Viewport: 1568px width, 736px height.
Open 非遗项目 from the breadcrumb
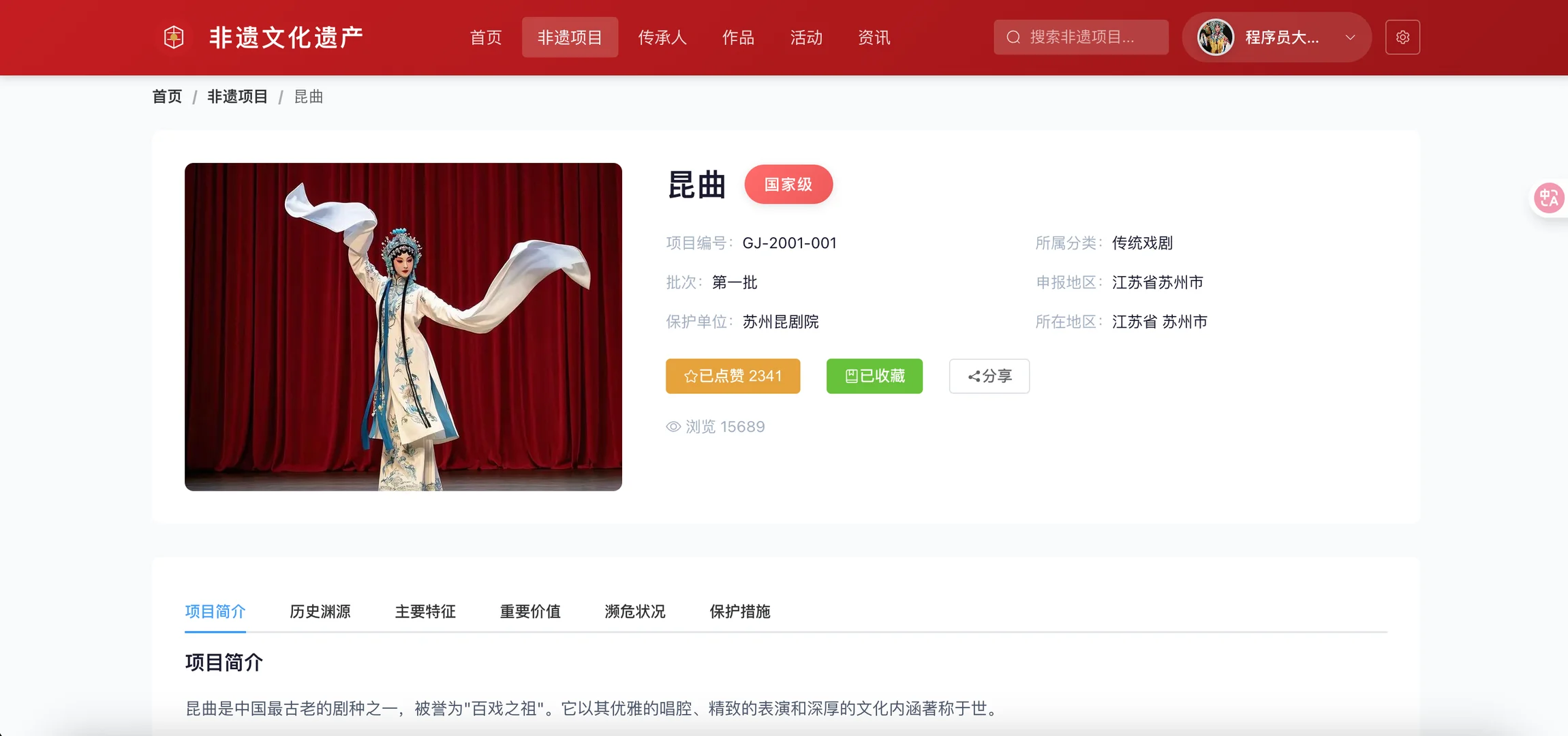(237, 96)
